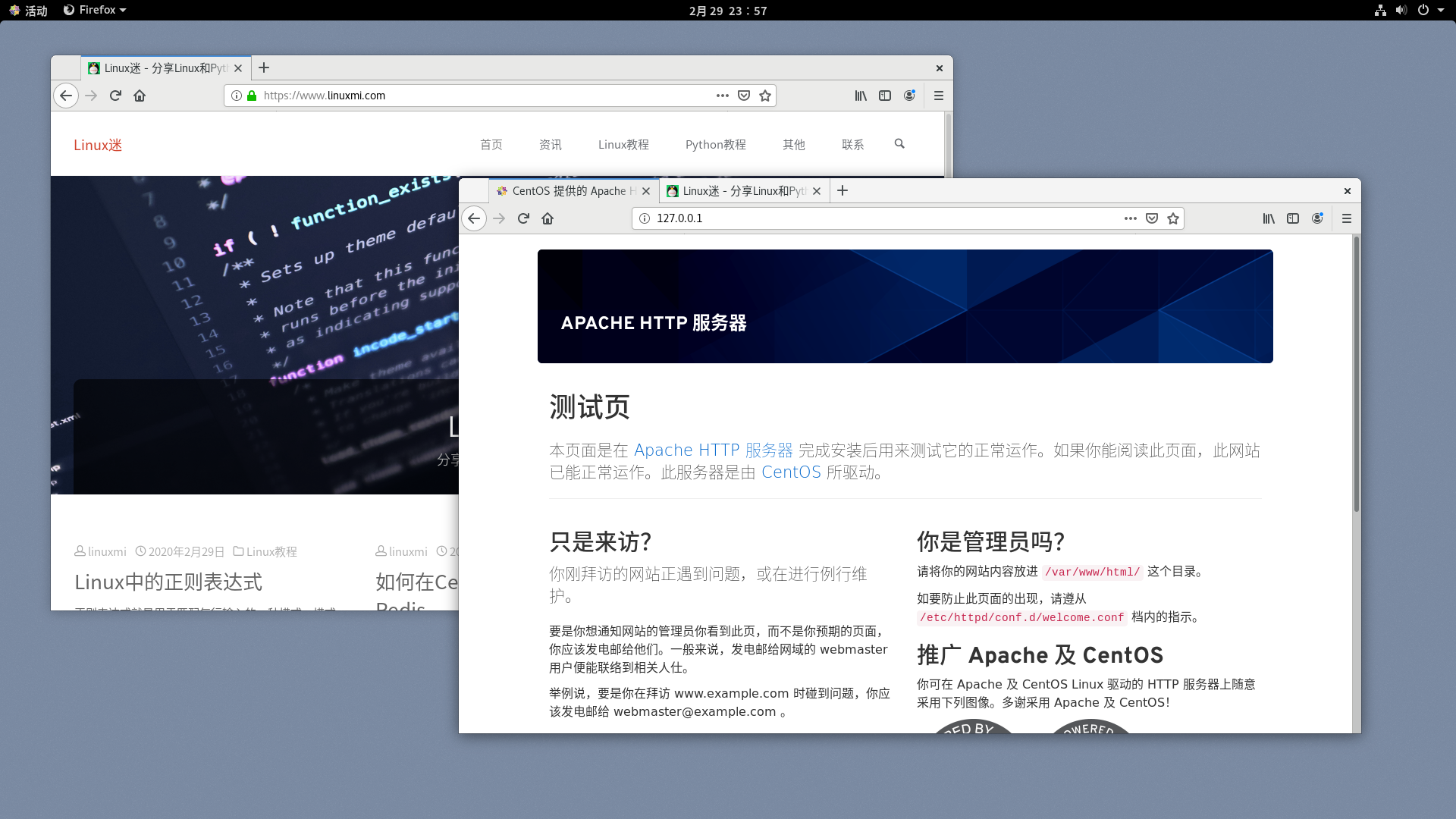Viewport: 1456px width, 819px height.
Task: Open article Linux中的正则表达式
Action: [x=168, y=582]
